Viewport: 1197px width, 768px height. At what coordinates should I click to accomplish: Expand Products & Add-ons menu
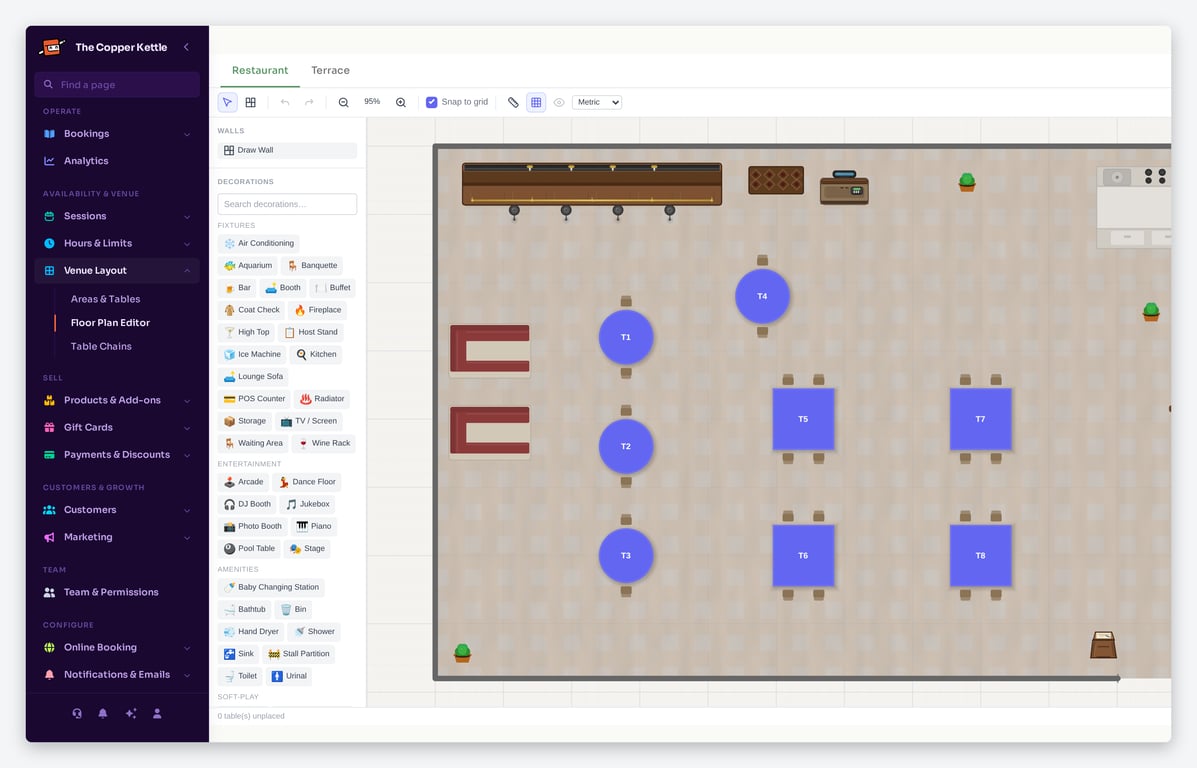tap(117, 400)
